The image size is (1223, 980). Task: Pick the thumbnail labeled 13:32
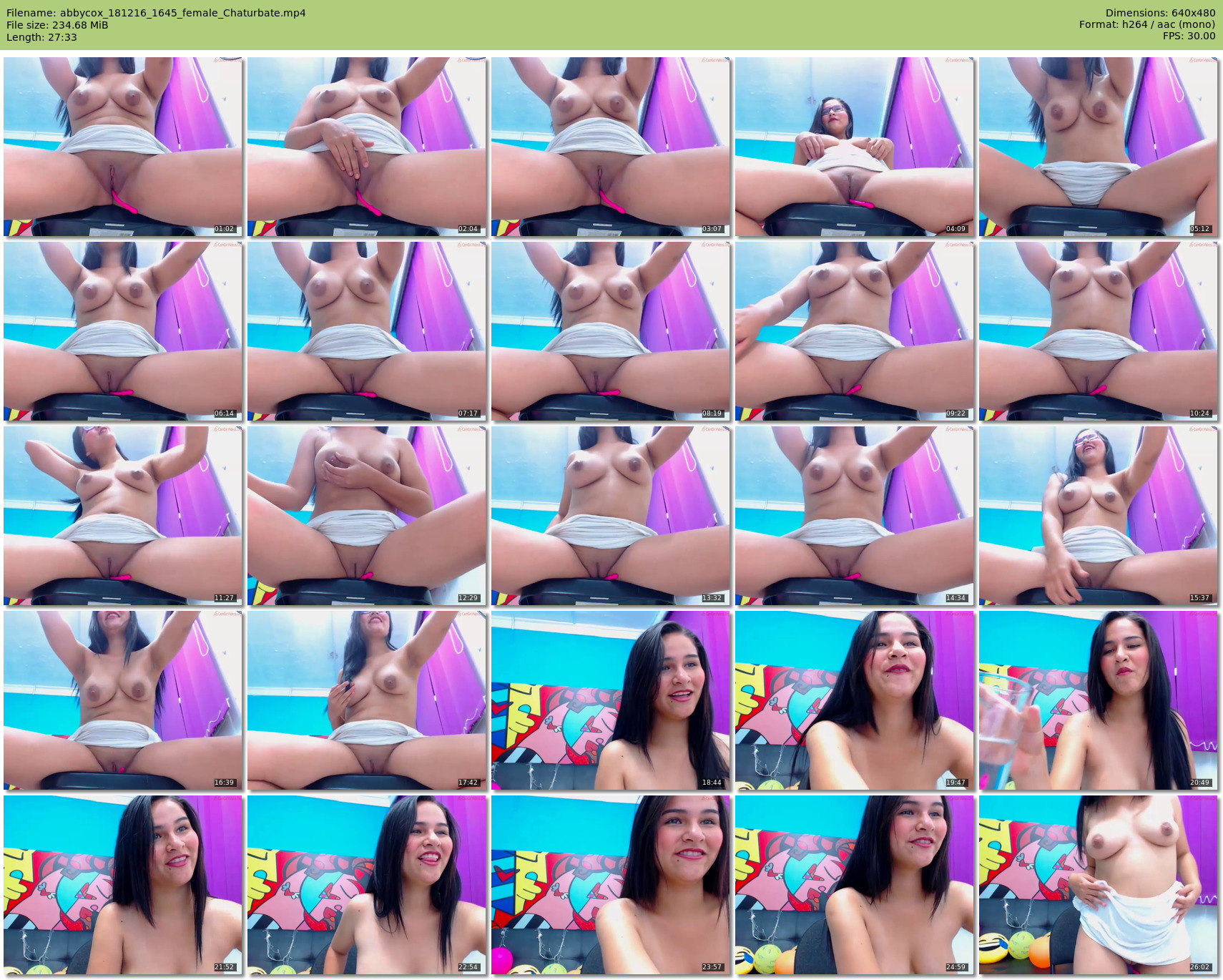pyautogui.click(x=611, y=516)
